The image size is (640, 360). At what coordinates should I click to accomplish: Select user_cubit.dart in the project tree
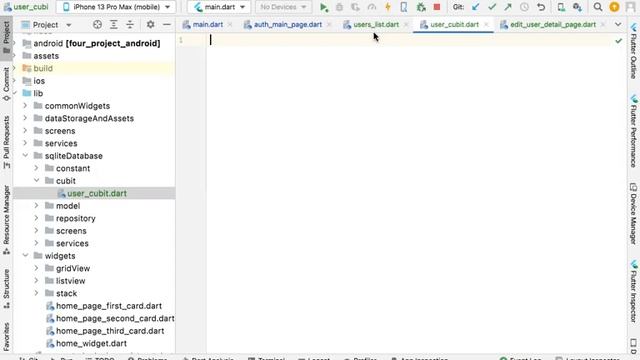point(94,193)
